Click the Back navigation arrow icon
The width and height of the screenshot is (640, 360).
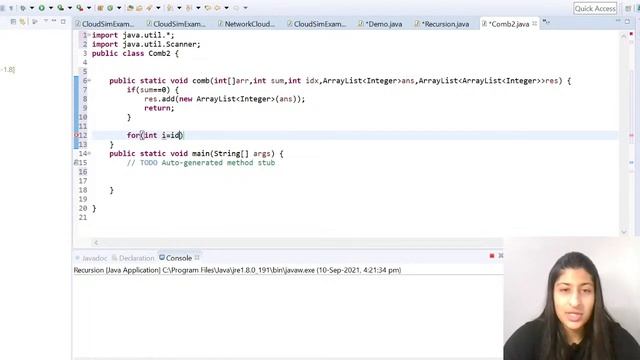217,8
